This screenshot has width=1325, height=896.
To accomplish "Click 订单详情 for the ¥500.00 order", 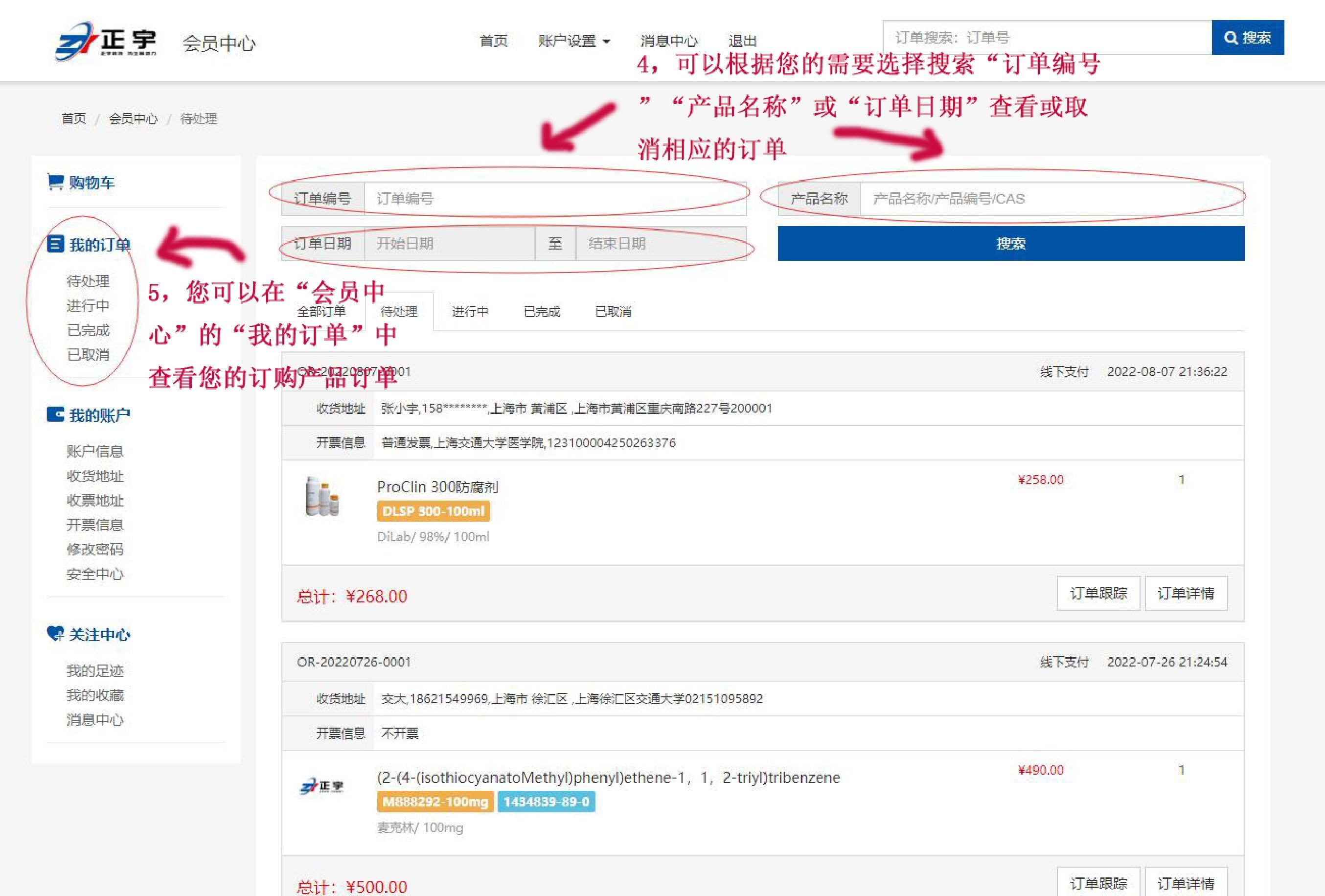I will pos(1186,883).
